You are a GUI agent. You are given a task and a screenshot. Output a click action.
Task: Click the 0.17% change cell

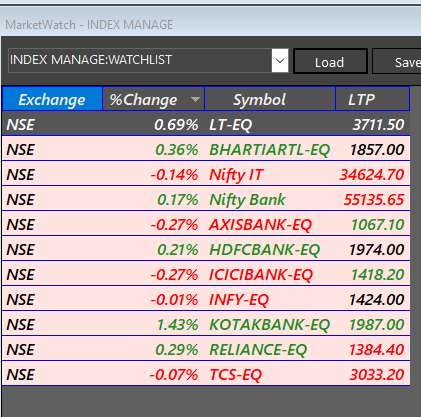point(153,199)
